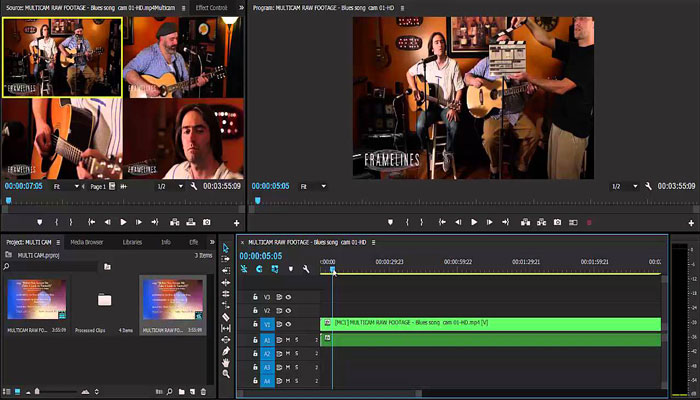Toggle Multi-Camera view in Program monitor

click(573, 222)
